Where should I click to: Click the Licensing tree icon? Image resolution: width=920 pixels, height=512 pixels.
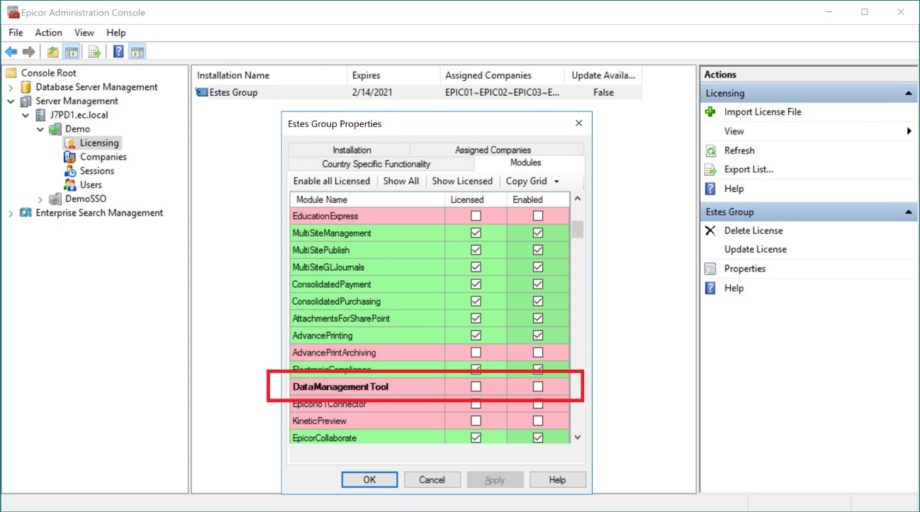tap(70, 143)
